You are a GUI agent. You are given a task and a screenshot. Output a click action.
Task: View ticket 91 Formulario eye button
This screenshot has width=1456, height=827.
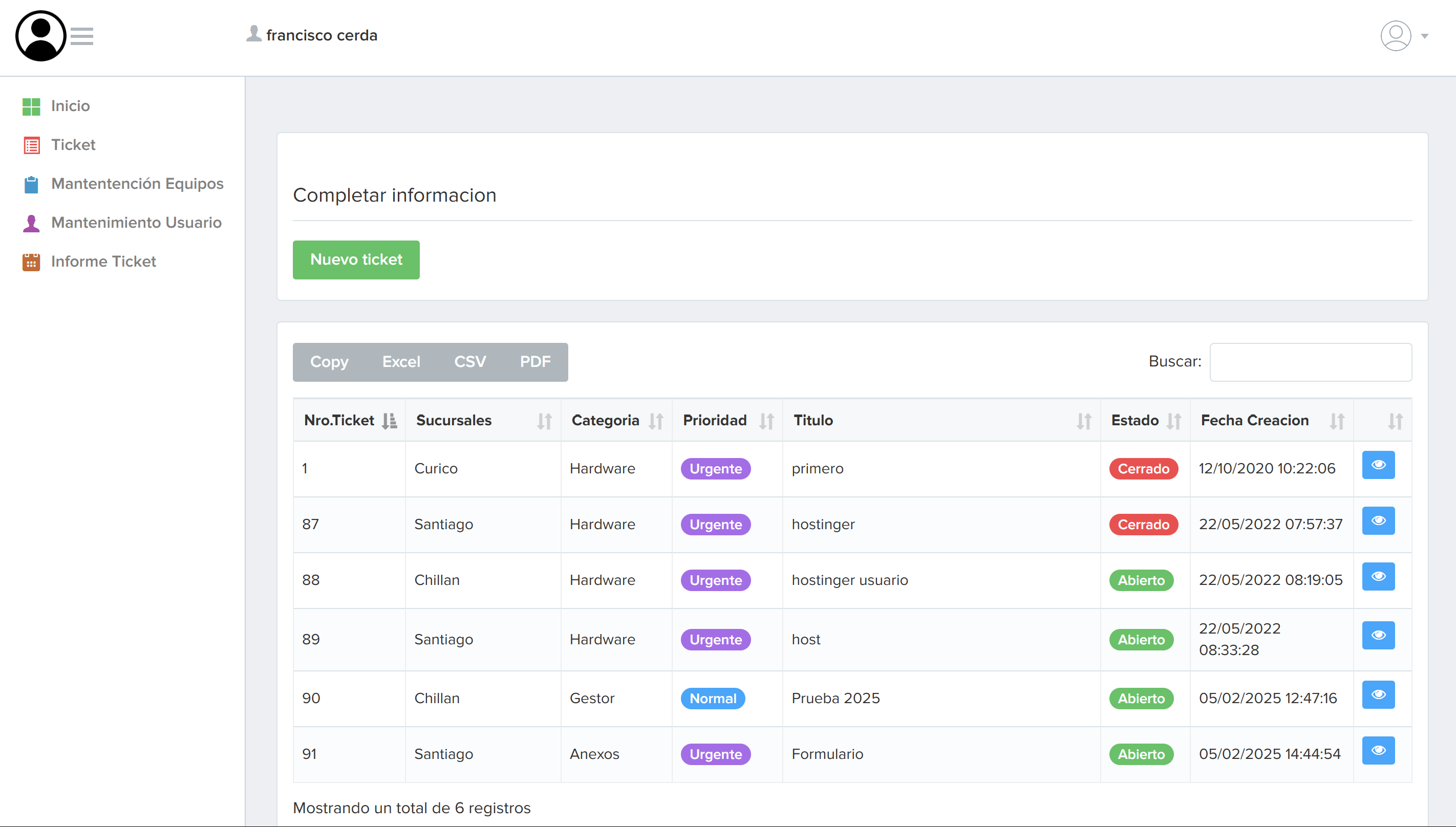pyautogui.click(x=1378, y=750)
